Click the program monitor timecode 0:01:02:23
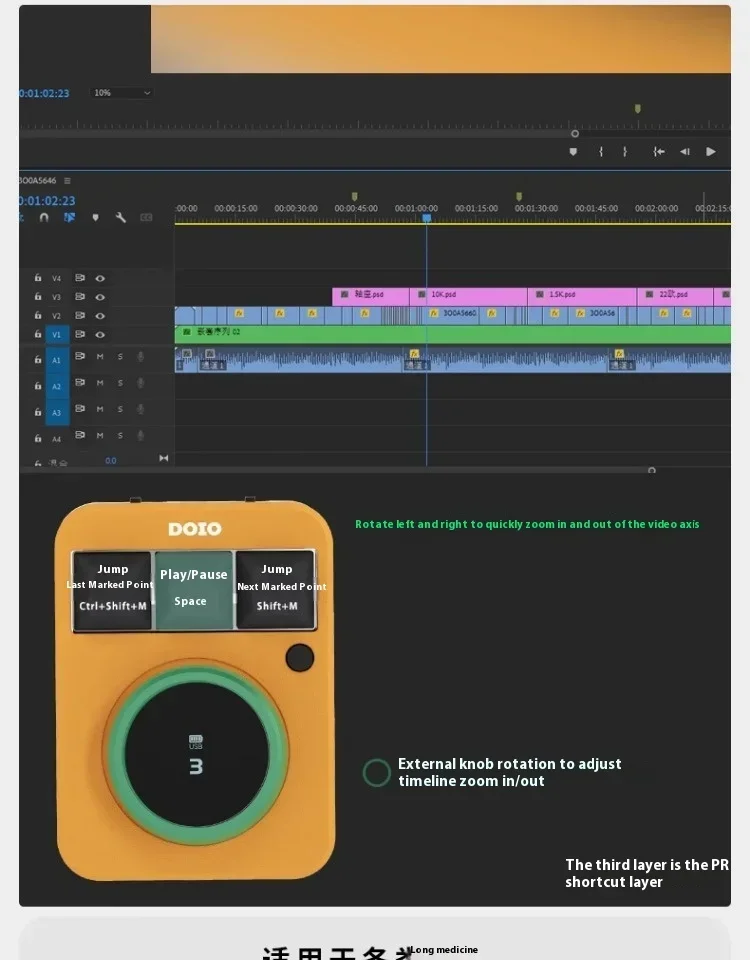Image resolution: width=750 pixels, height=960 pixels. [x=44, y=93]
